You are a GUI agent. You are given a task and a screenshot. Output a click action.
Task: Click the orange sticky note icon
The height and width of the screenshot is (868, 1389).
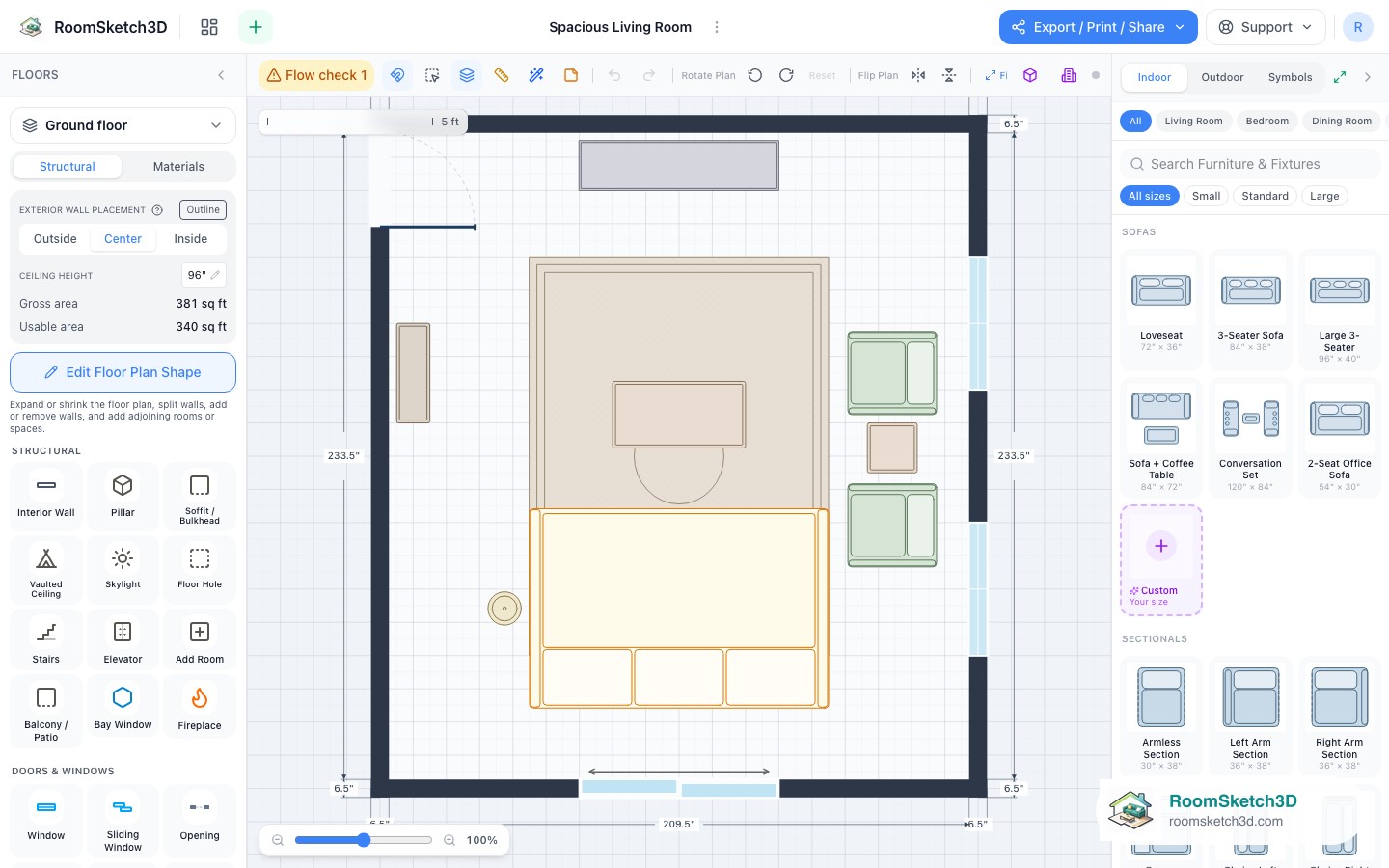click(x=571, y=75)
